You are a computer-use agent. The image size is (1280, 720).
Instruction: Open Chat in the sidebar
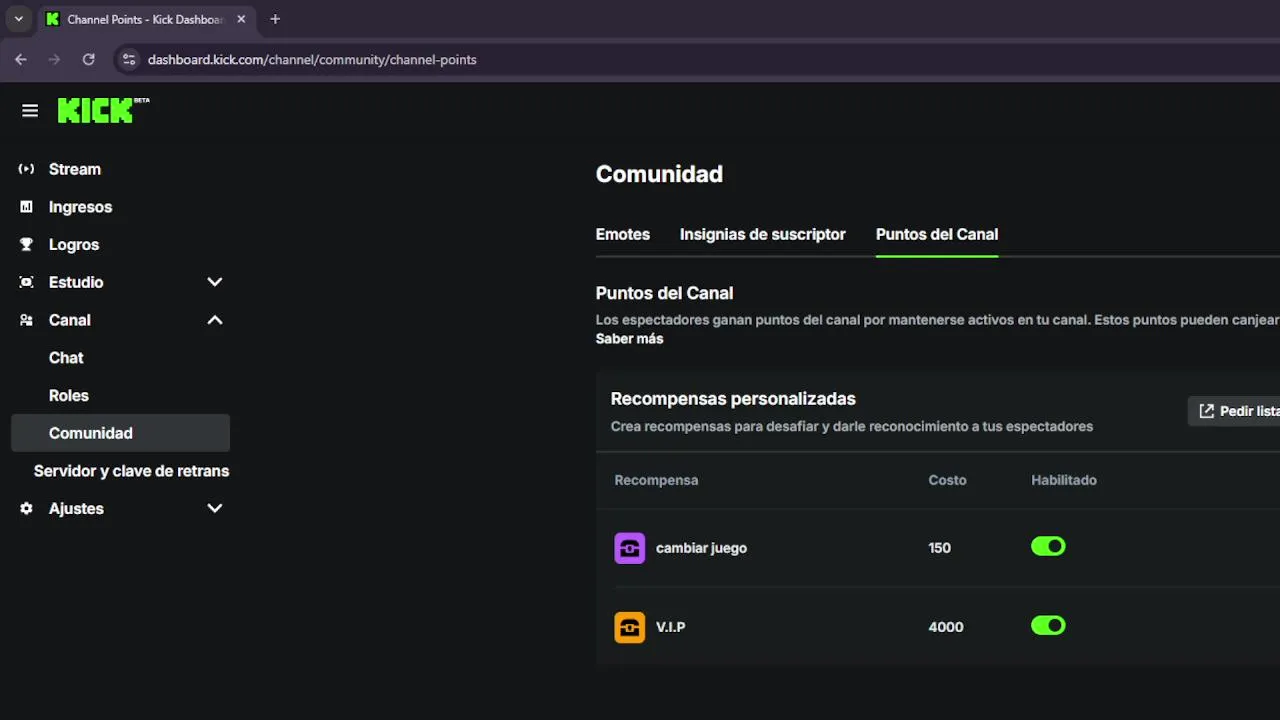66,358
